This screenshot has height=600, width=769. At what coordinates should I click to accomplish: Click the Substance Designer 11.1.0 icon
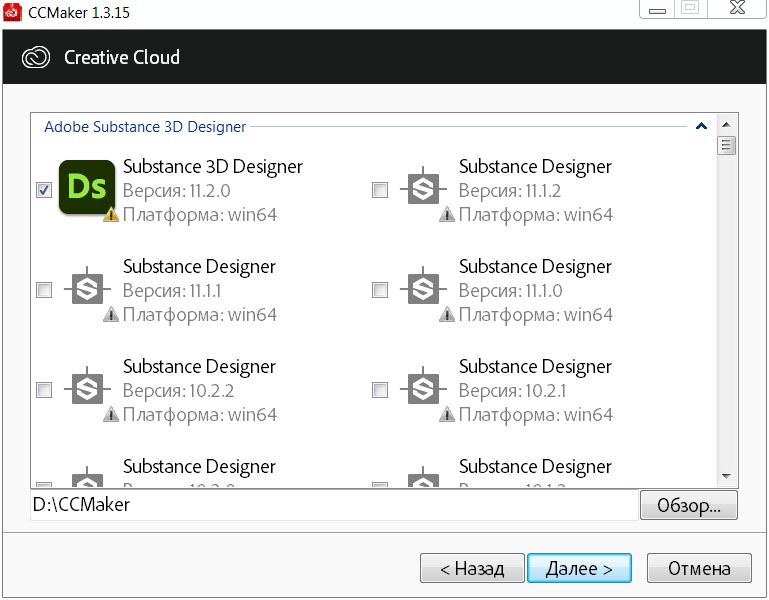(423, 288)
